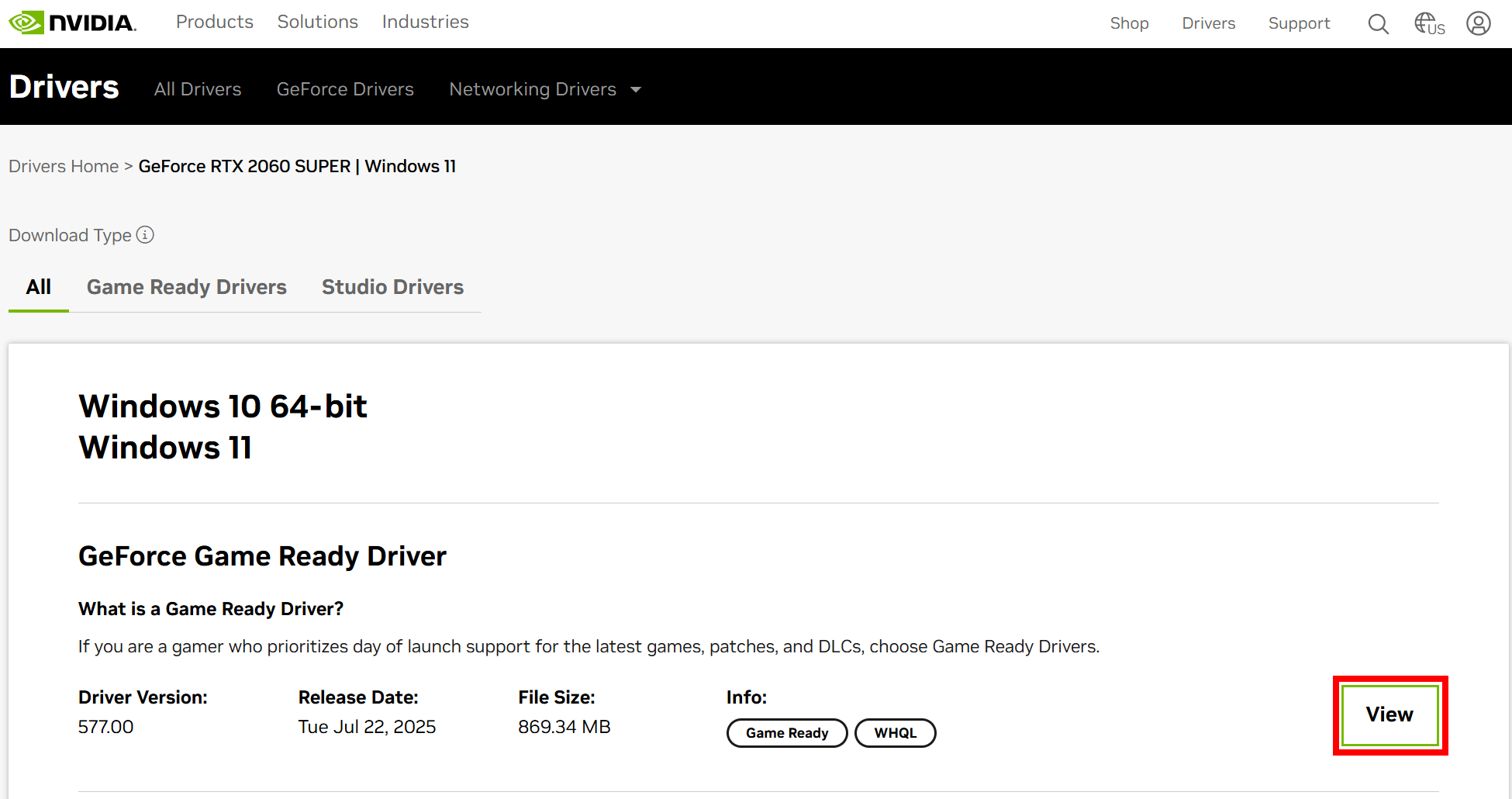
Task: Open the region selector globe icon
Action: click(x=1429, y=23)
